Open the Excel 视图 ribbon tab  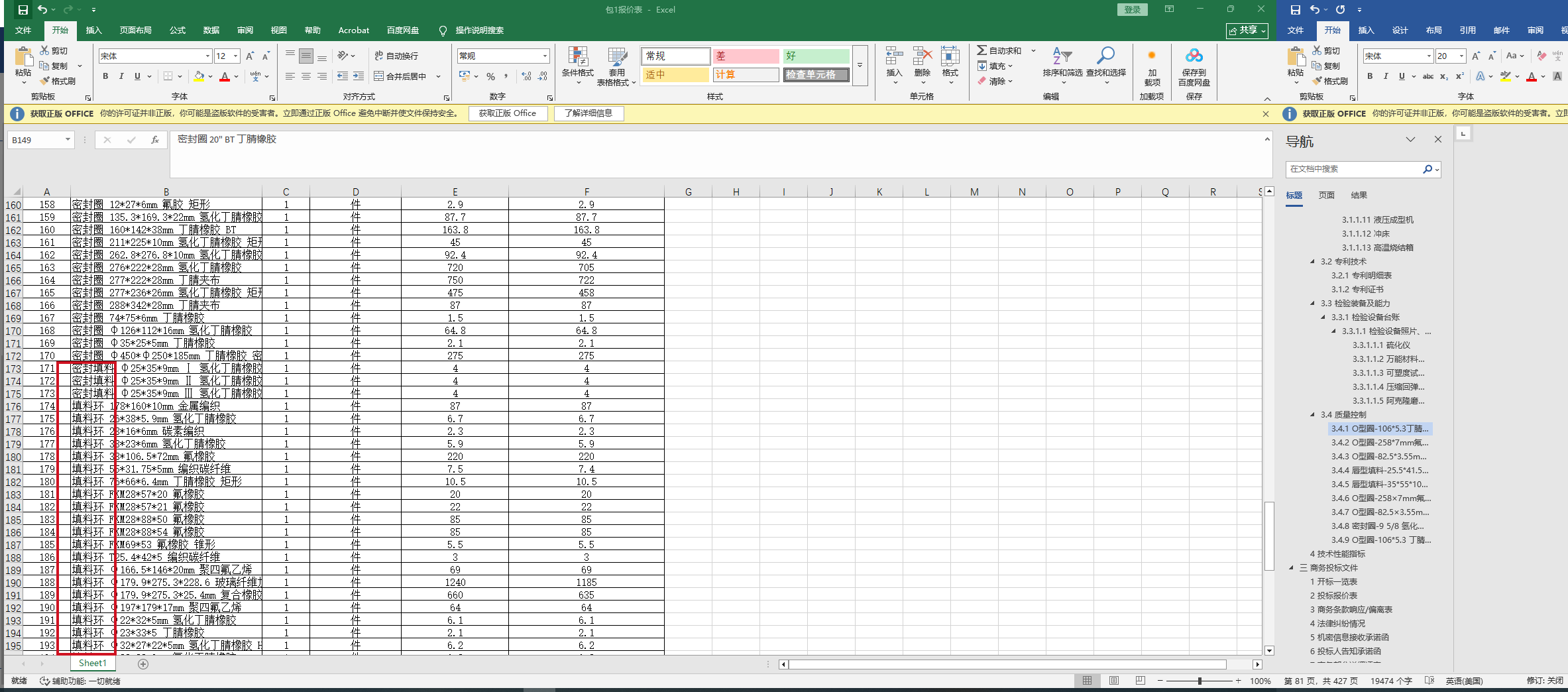click(x=278, y=30)
